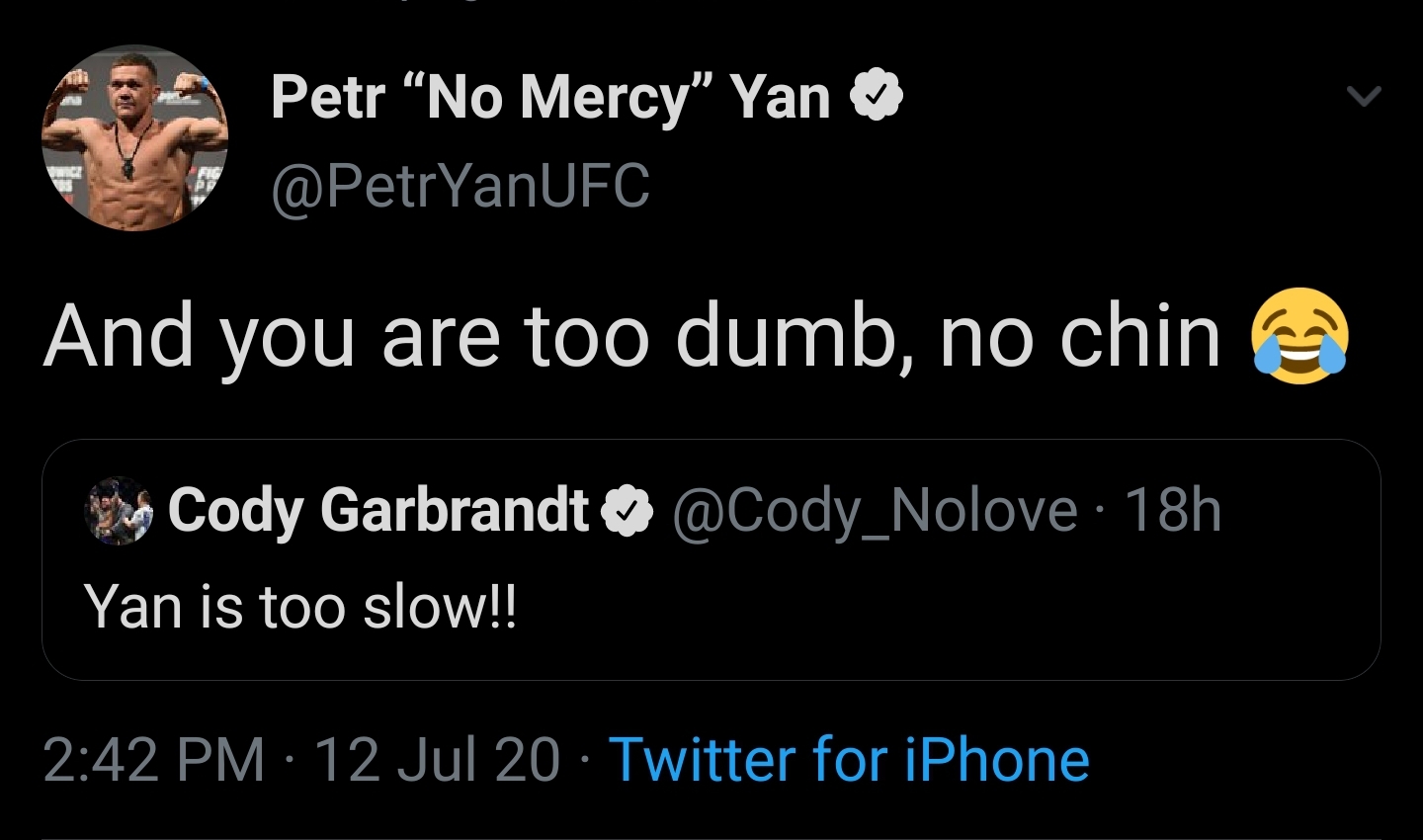Click the quoted text "Yan is too slow!!"
Viewport: 1423px width, 840px height.
tap(300, 607)
